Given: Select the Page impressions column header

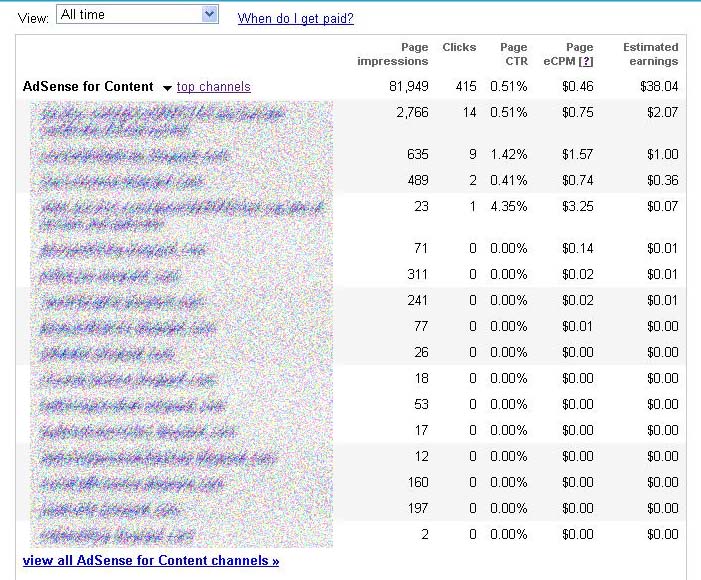Looking at the screenshot, I should point(393,54).
